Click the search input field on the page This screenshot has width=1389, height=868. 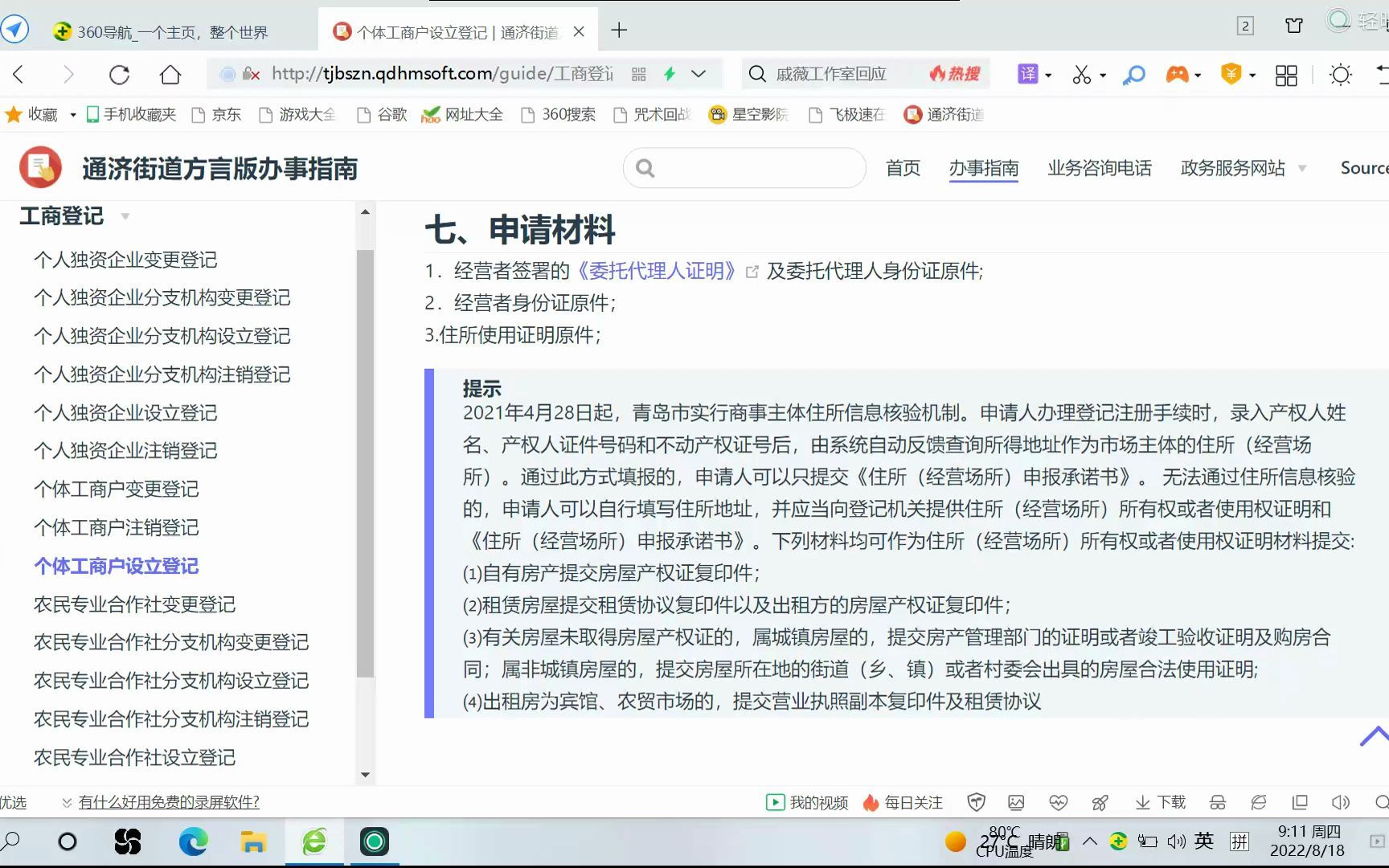pyautogui.click(x=744, y=168)
